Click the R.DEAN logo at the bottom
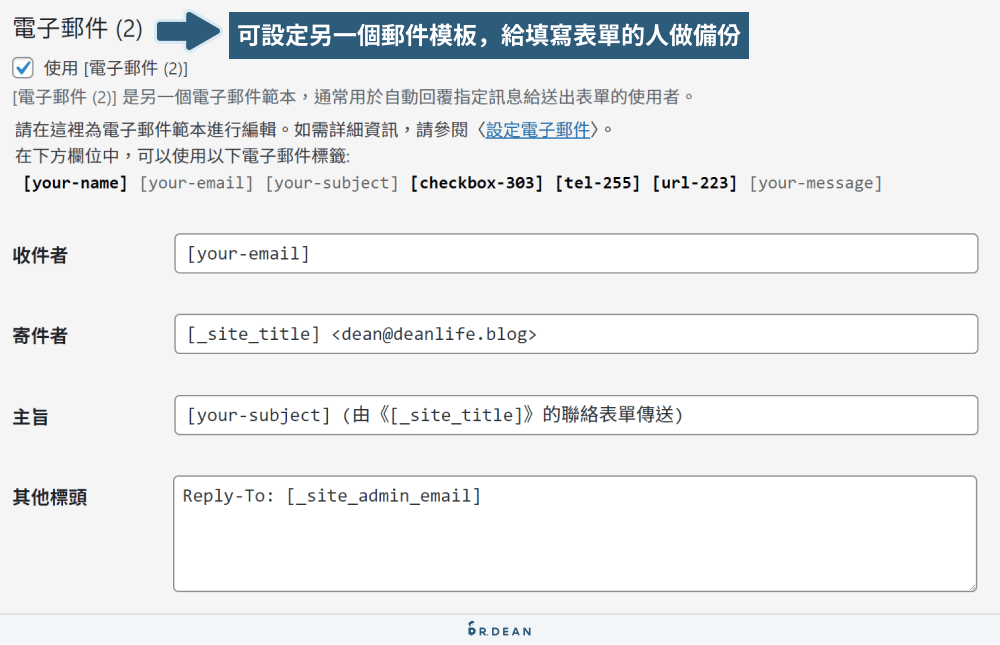The image size is (1000, 645). (x=500, y=630)
